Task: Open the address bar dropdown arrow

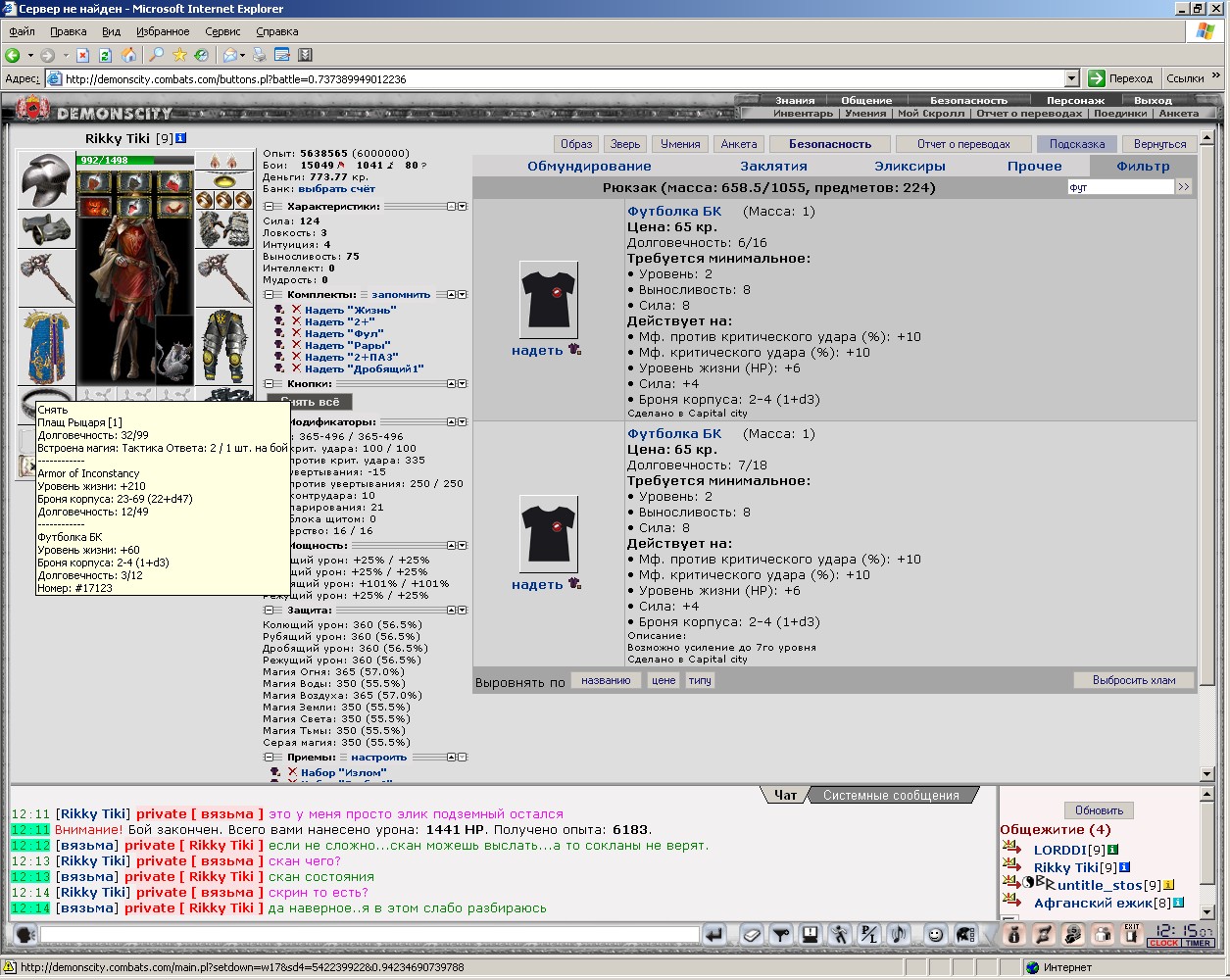Action: click(1071, 78)
